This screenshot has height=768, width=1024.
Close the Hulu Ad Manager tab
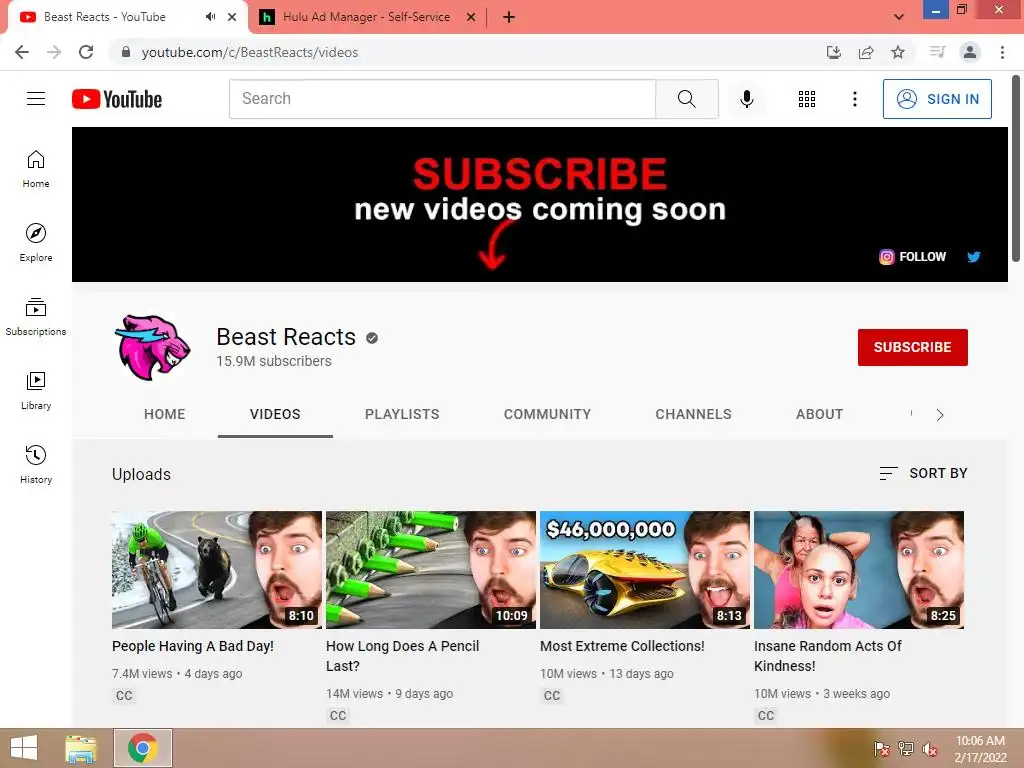point(471,17)
